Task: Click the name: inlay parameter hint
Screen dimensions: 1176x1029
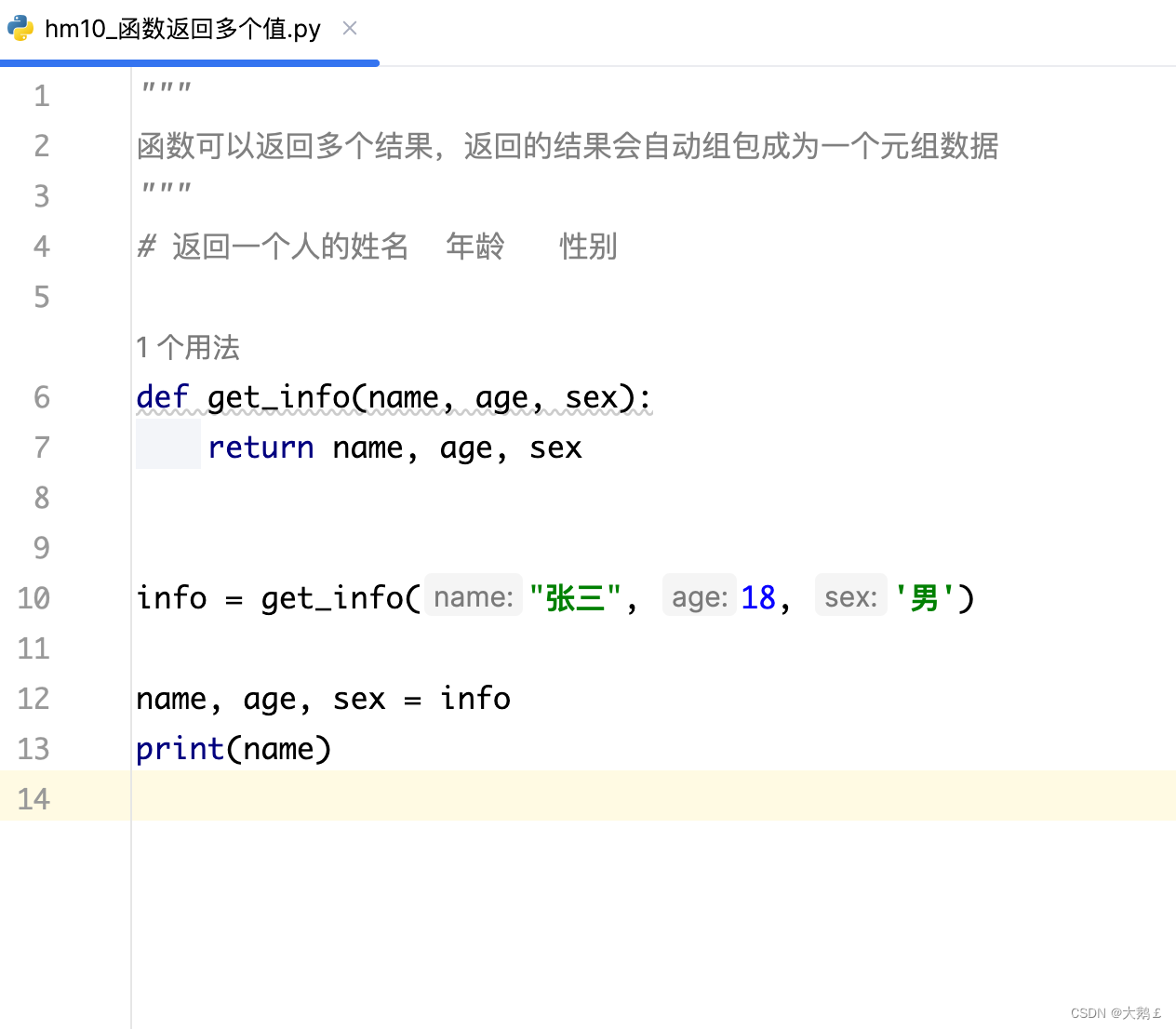Action: tap(473, 595)
